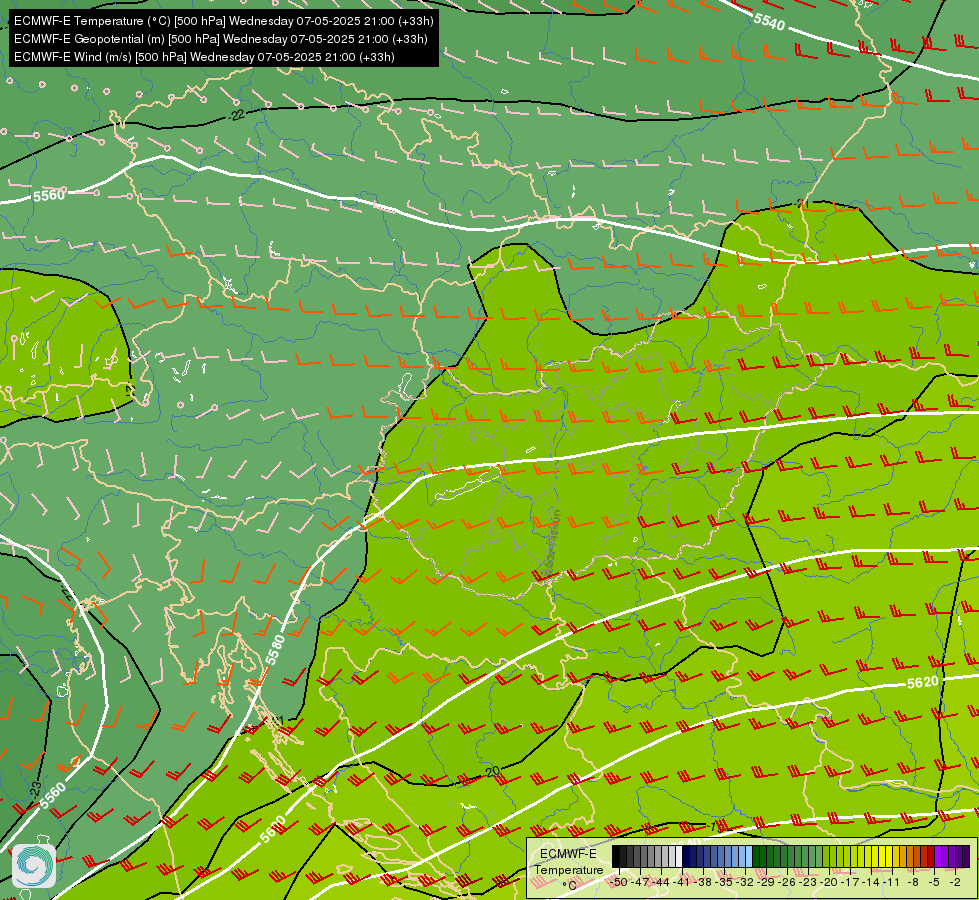Click the -32 value in the legend

745,882
